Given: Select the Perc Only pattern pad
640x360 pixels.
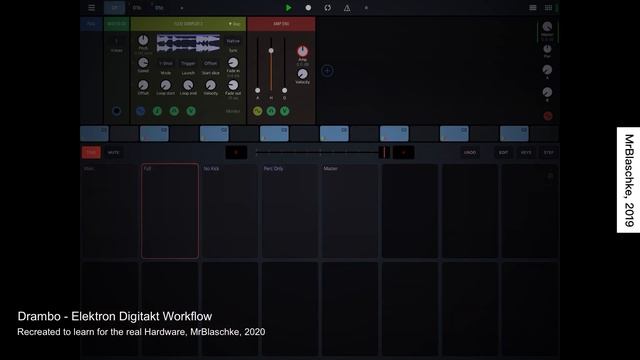Looking at the screenshot, I should (290, 211).
